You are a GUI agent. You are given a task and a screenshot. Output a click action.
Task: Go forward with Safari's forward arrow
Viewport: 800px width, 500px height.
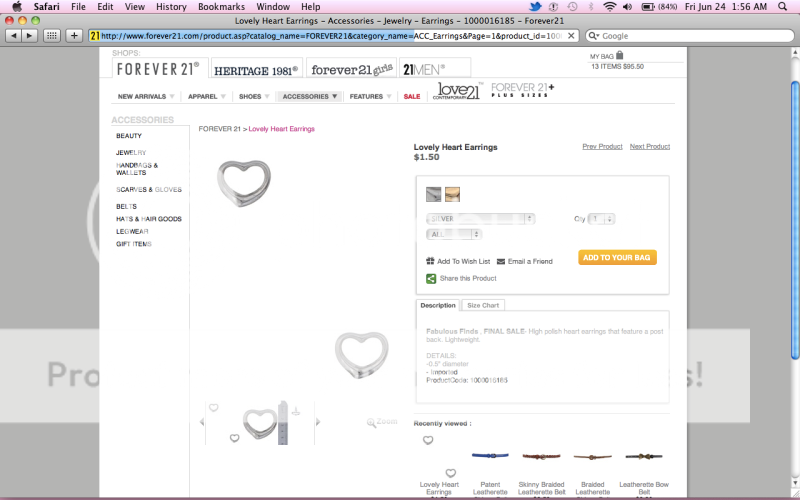tap(30, 36)
